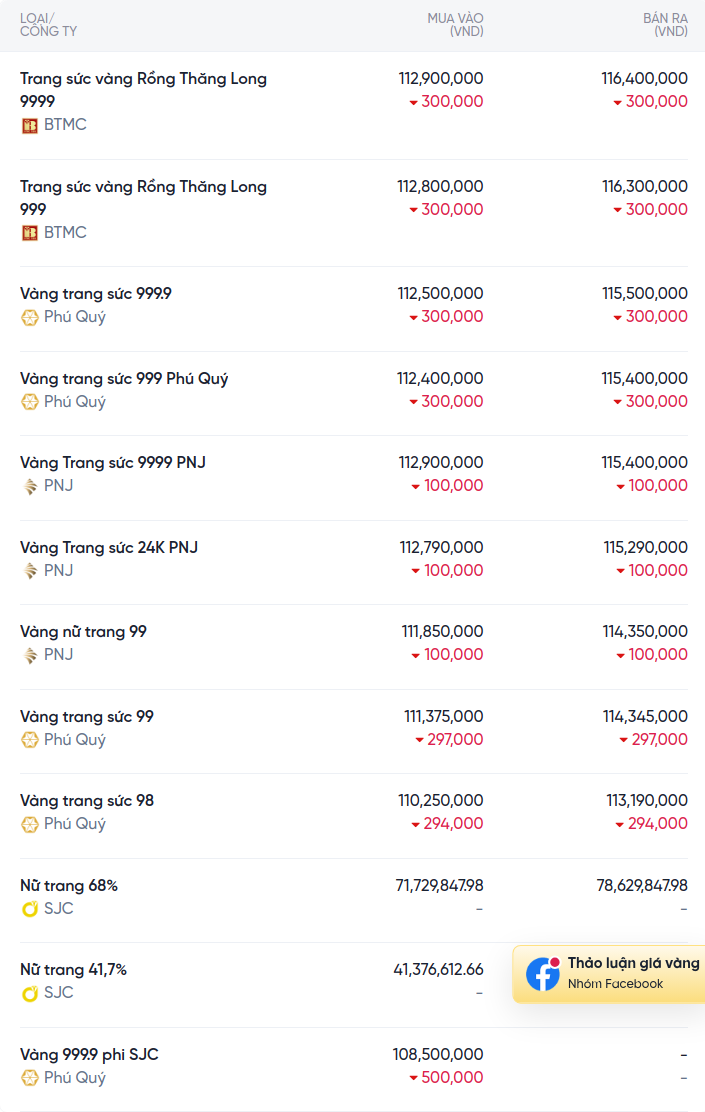Click the Facebook icon in Thảo luận giá vàng
Viewport: 705px width, 1112px height.
pos(543,974)
